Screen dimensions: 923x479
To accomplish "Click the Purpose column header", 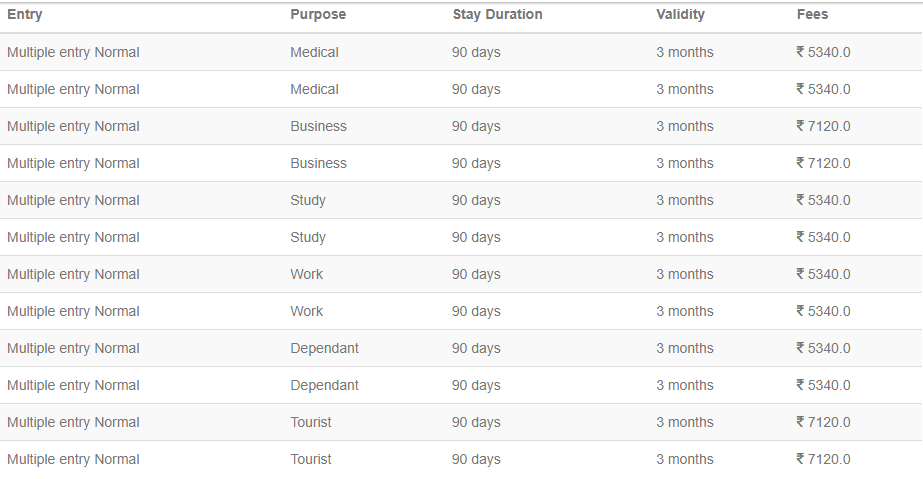I will pyautogui.click(x=318, y=15).
